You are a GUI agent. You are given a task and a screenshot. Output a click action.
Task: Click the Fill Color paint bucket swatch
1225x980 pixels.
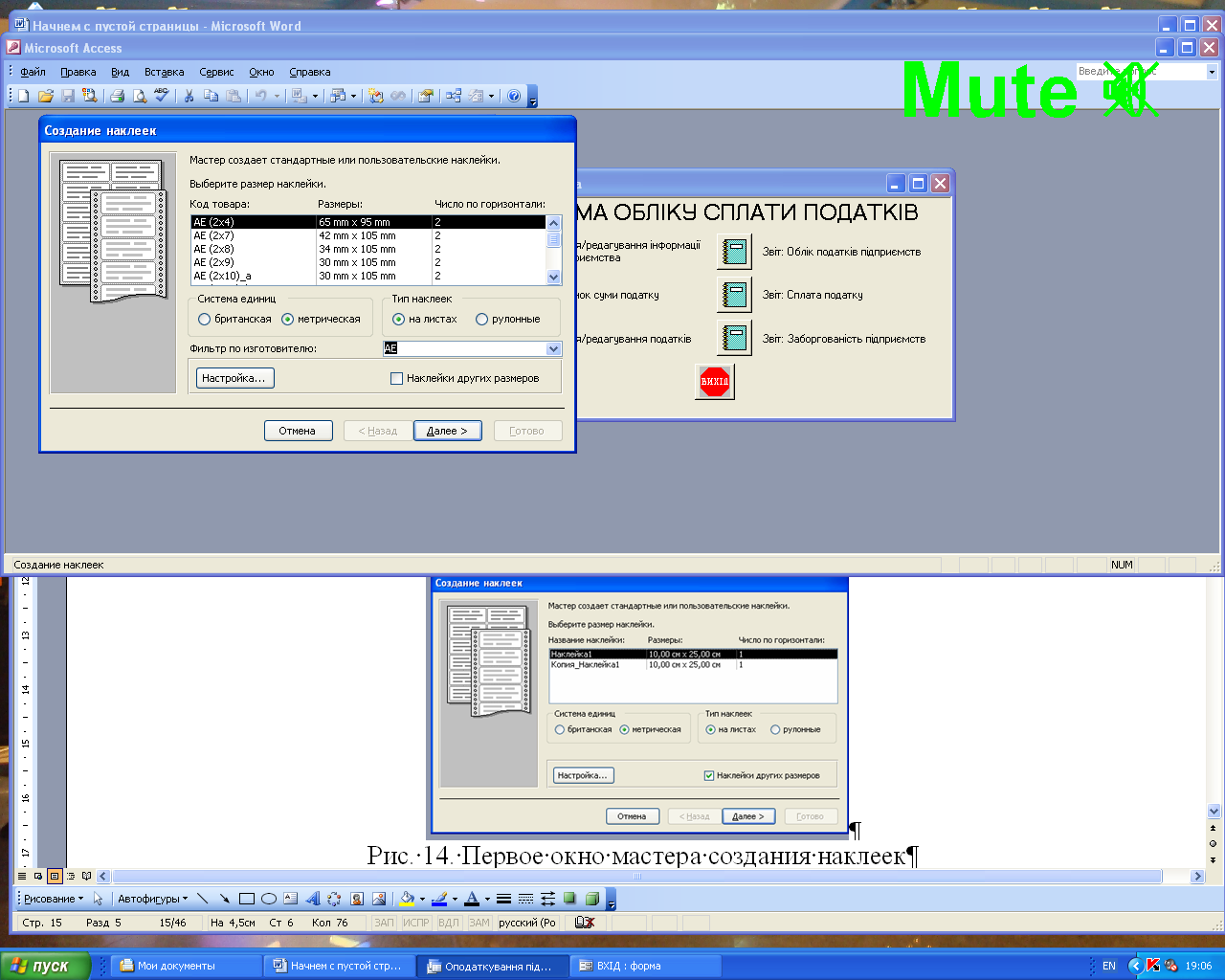(x=407, y=899)
